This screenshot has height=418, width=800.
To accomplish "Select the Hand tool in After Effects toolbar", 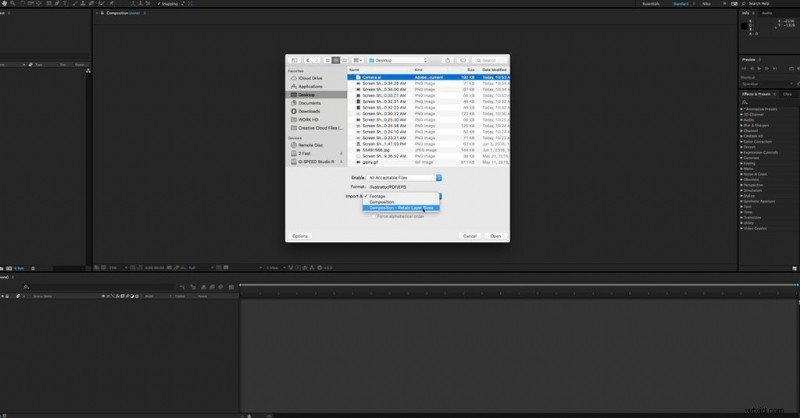I will coord(4,4).
